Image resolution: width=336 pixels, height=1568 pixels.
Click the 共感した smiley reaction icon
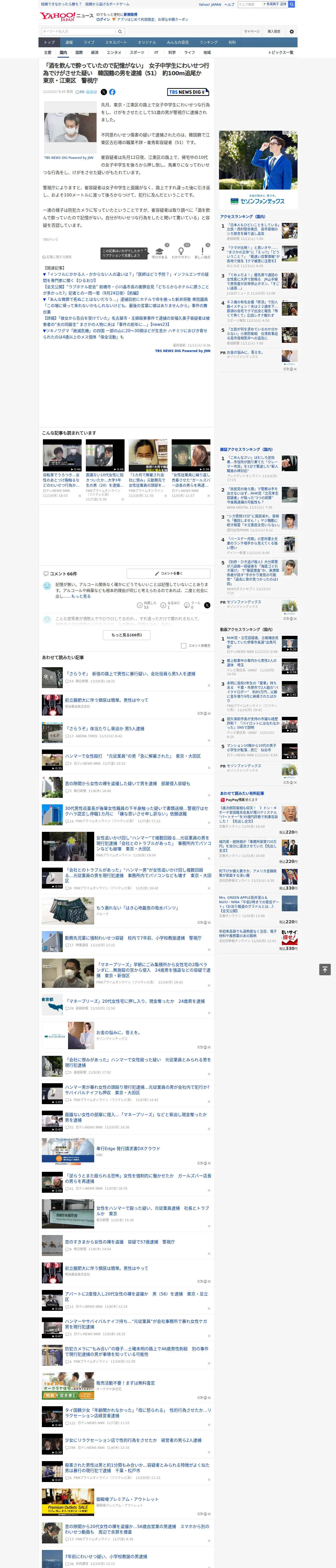tap(140, 604)
